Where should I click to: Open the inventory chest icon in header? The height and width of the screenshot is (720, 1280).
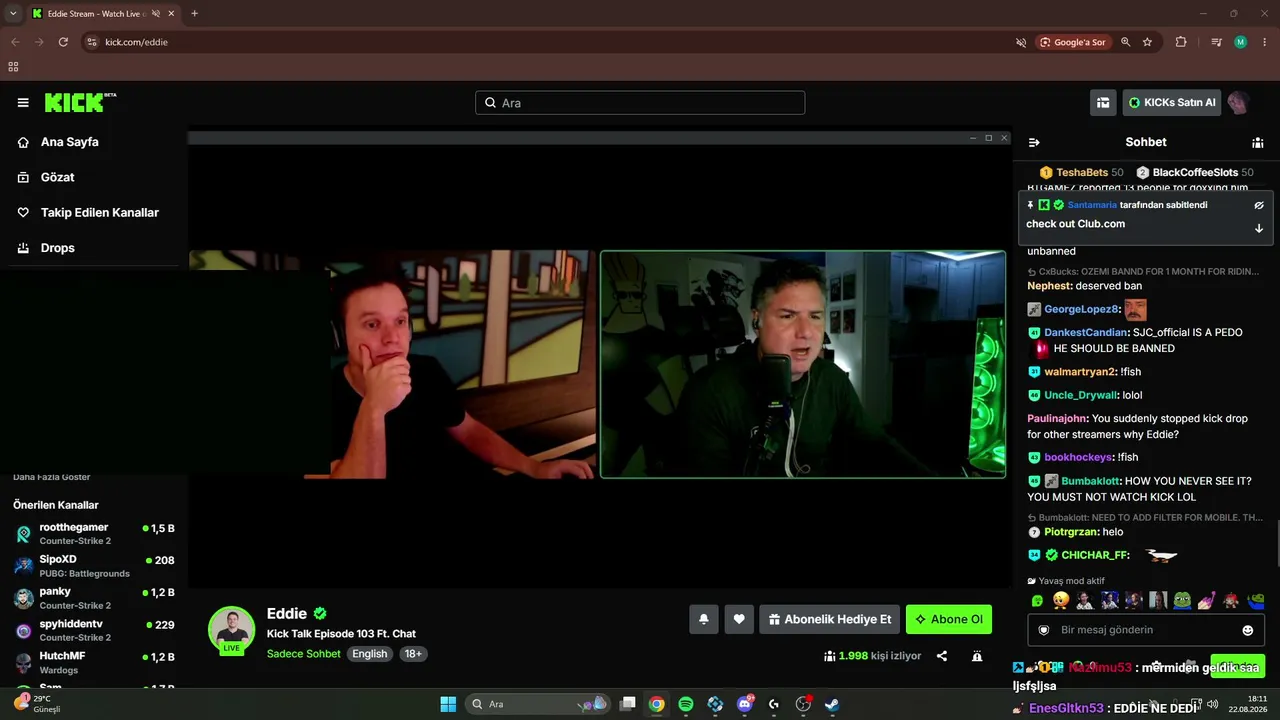[1103, 102]
